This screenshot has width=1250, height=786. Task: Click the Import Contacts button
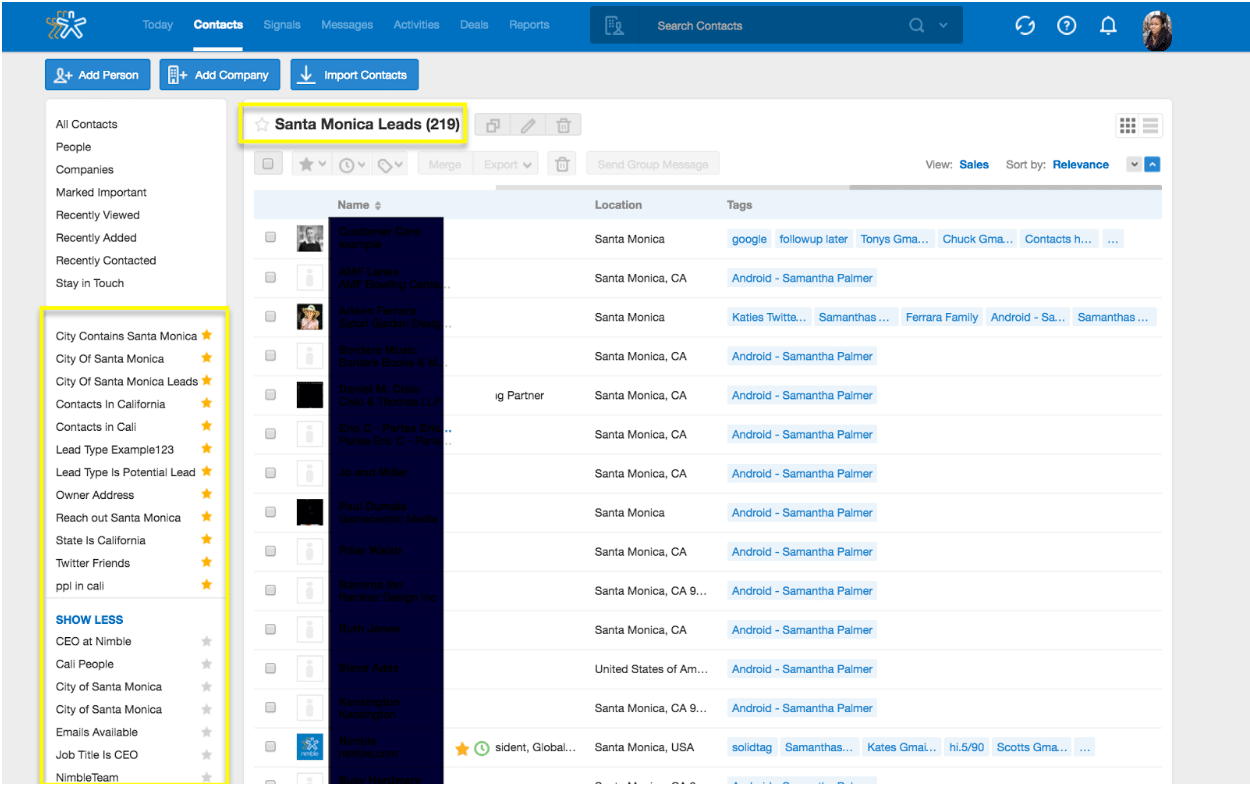(355, 75)
